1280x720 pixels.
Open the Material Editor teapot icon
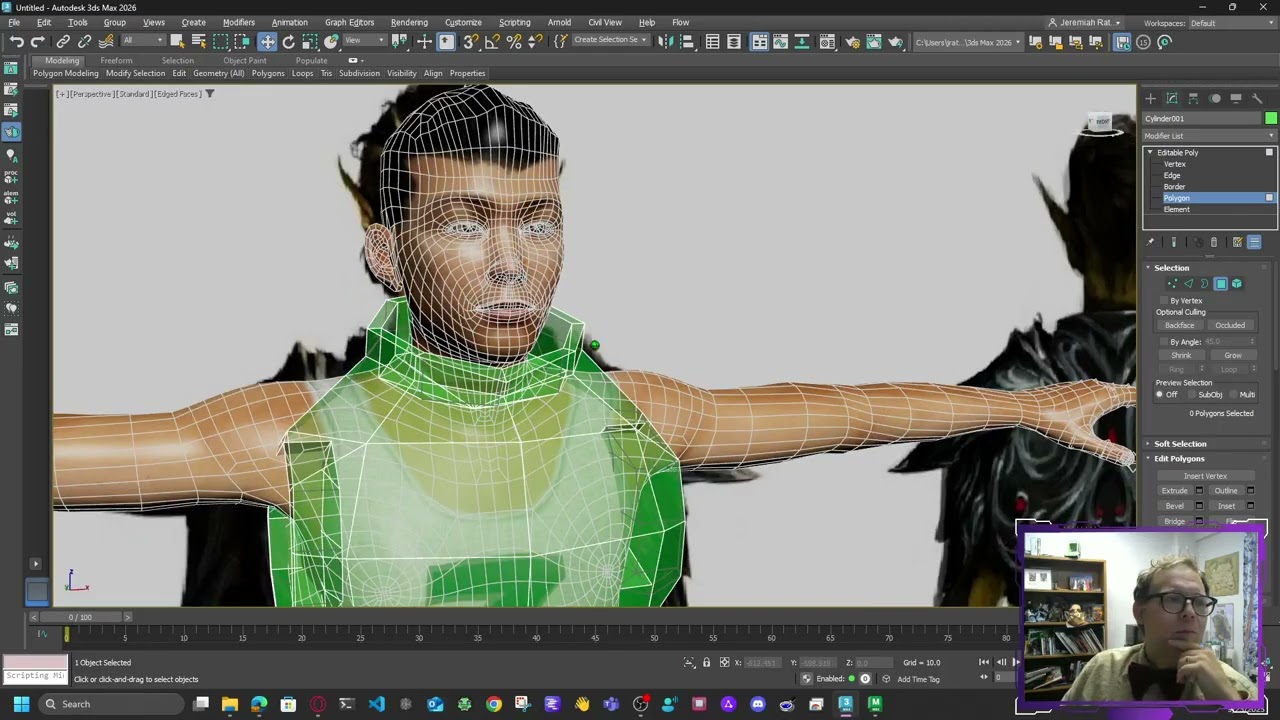(827, 41)
